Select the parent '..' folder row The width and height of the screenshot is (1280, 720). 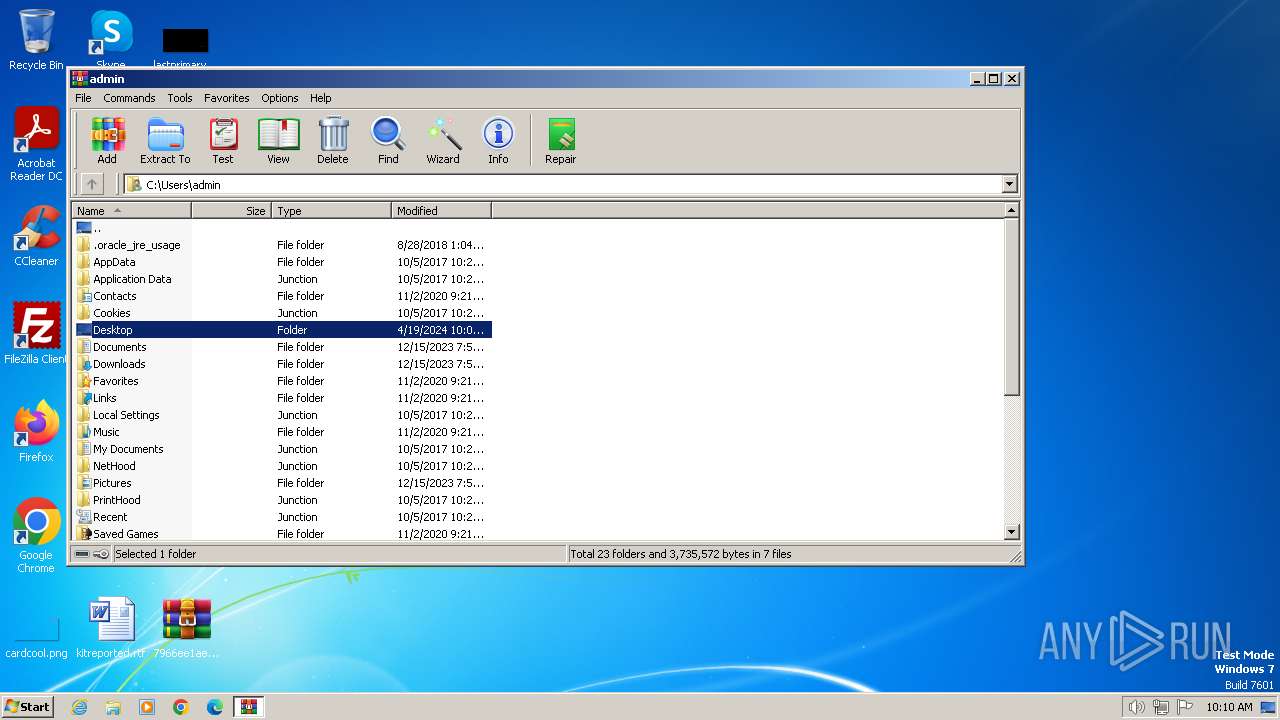[283, 228]
